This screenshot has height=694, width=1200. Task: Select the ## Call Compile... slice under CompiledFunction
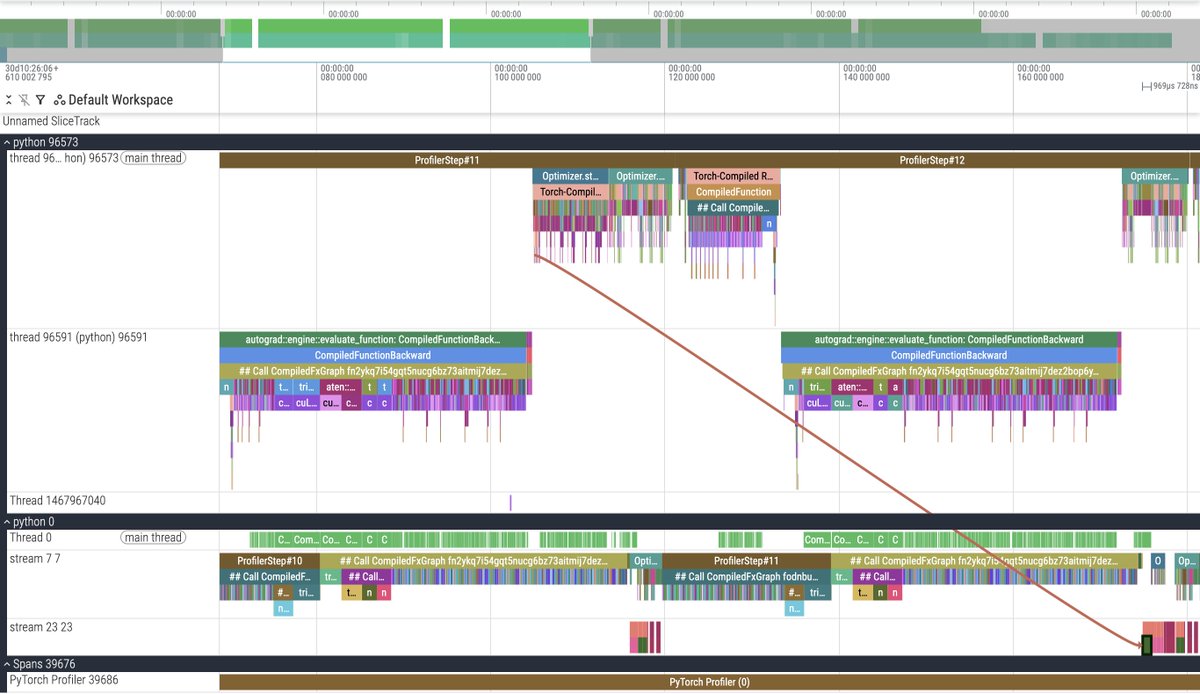732,208
